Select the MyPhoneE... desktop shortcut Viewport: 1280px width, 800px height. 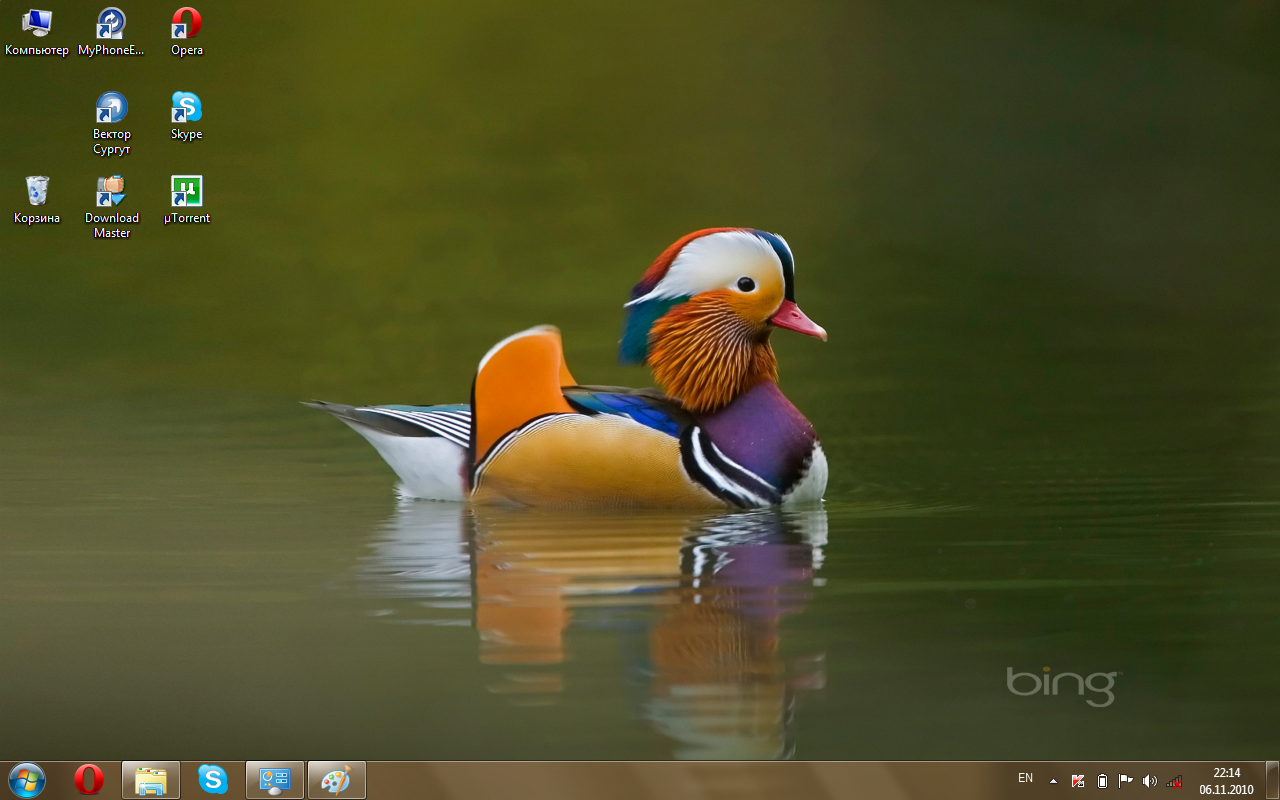[112, 32]
